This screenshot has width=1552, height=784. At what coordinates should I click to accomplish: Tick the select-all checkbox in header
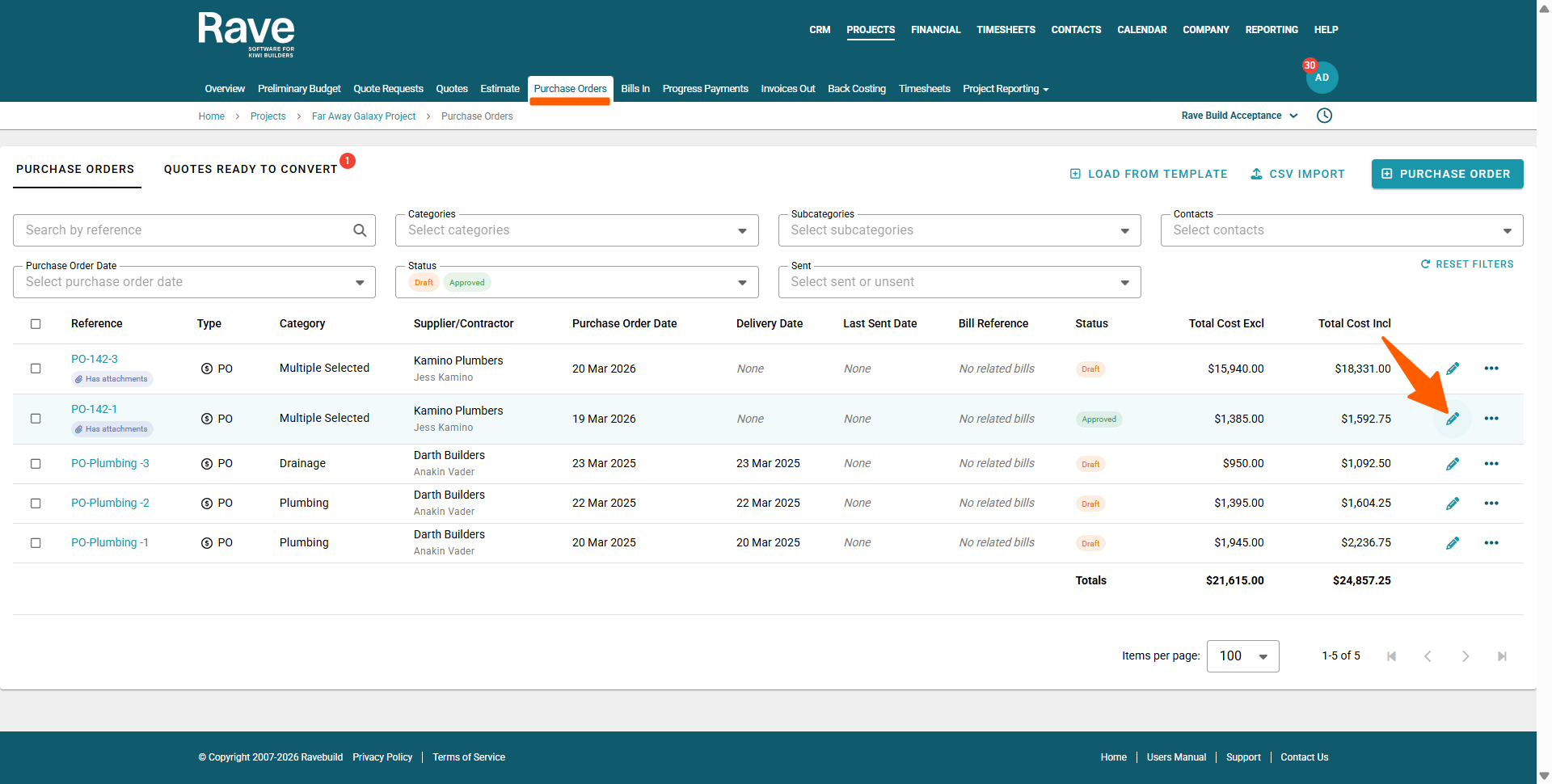click(36, 324)
